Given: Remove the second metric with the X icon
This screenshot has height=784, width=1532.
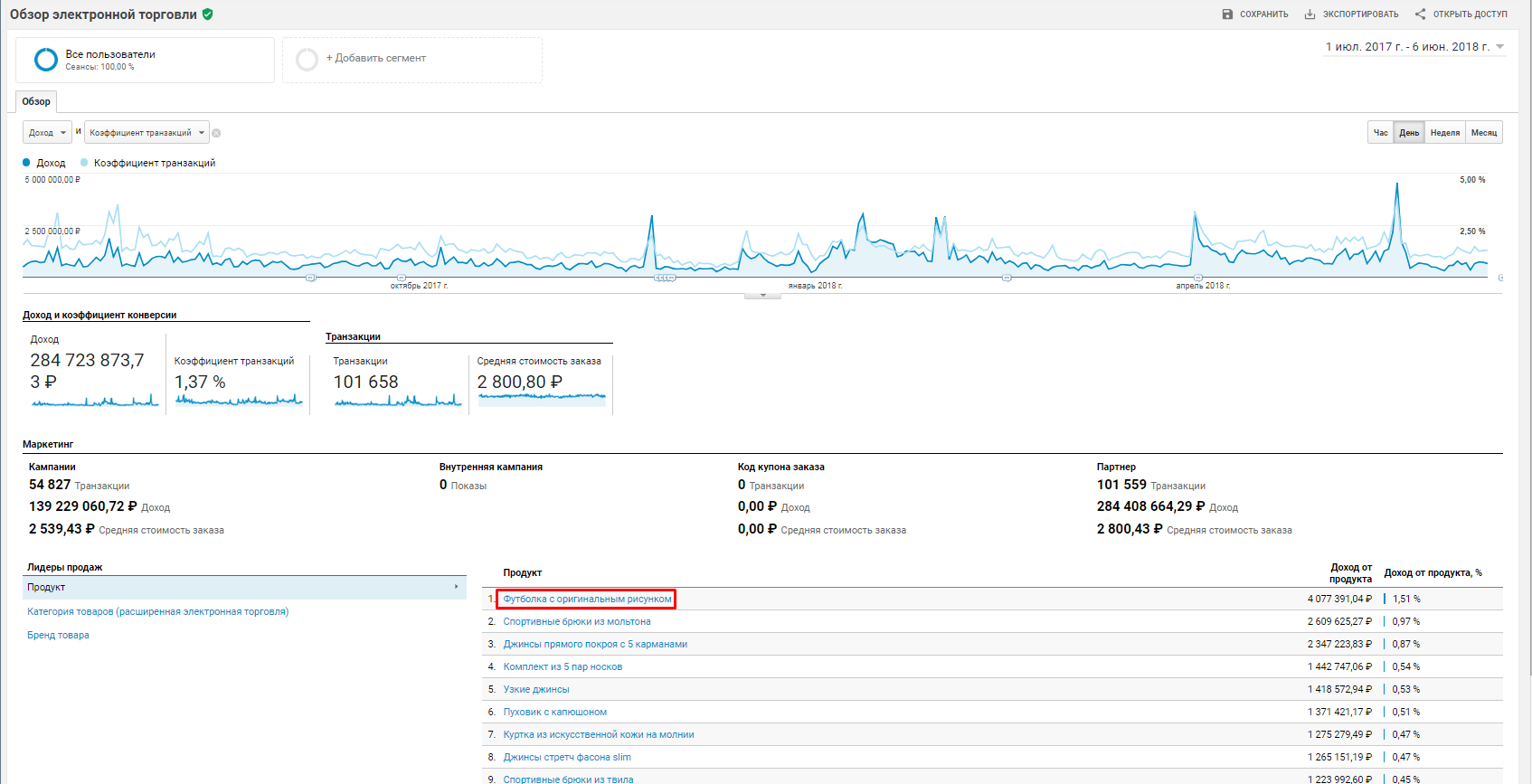Looking at the screenshot, I should pyautogui.click(x=216, y=133).
